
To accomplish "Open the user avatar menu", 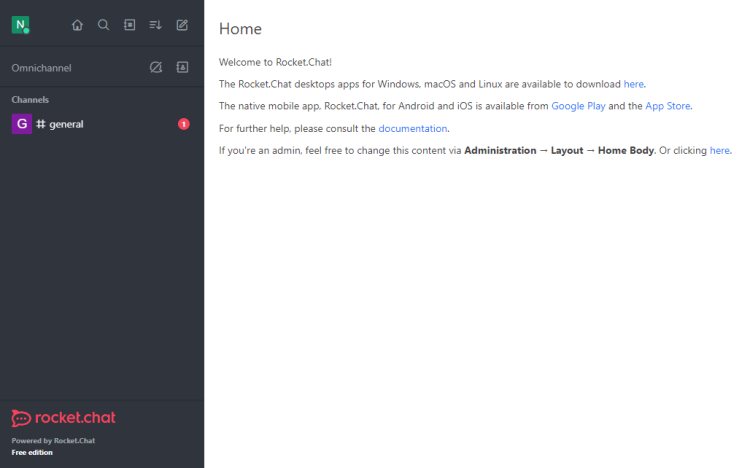I will point(20,25).
